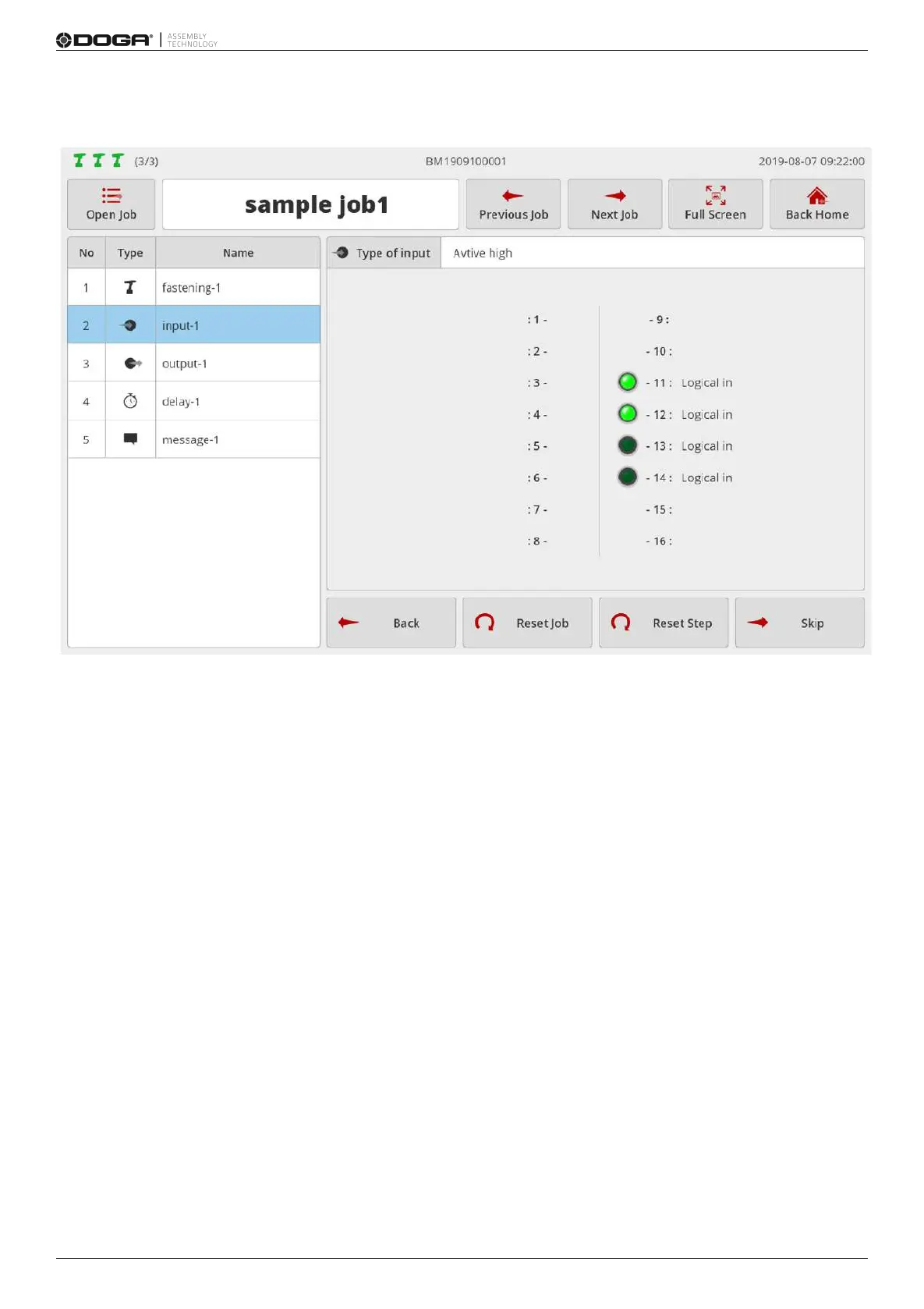Screen dimensions: 924x1309
Task: Click the dark indicator for input 13
Action: pos(628,445)
